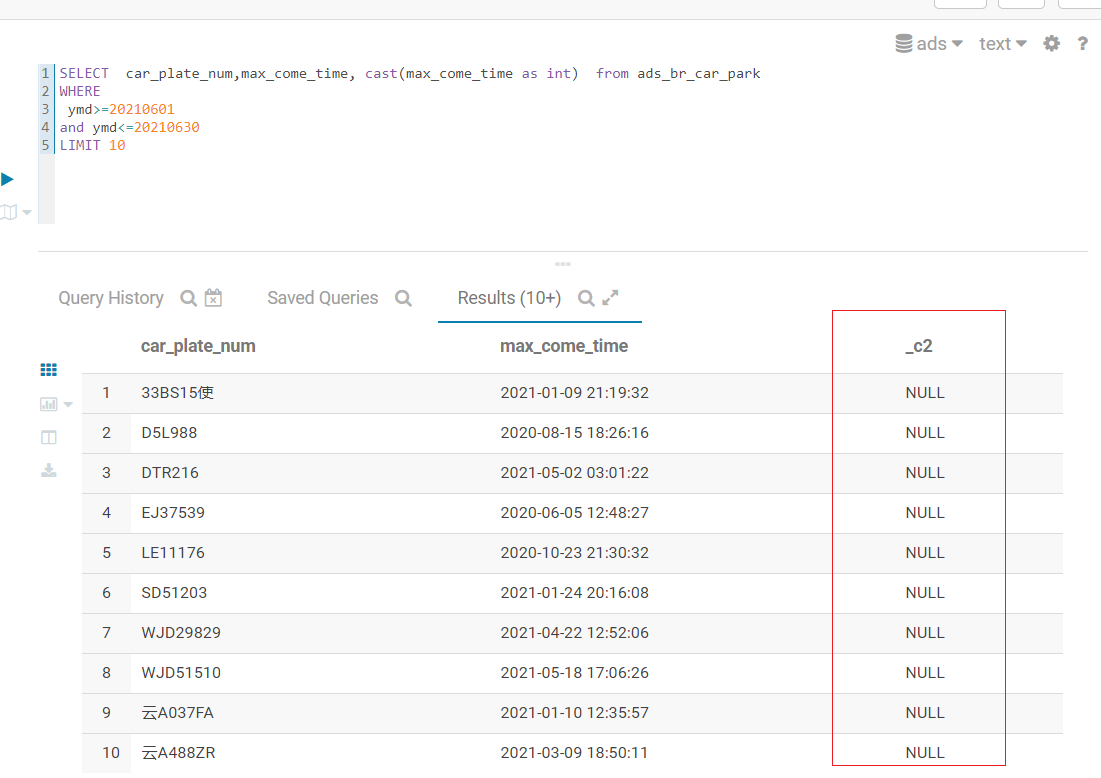Select cell 云A488ZR
1101x778 pixels.
coord(178,753)
